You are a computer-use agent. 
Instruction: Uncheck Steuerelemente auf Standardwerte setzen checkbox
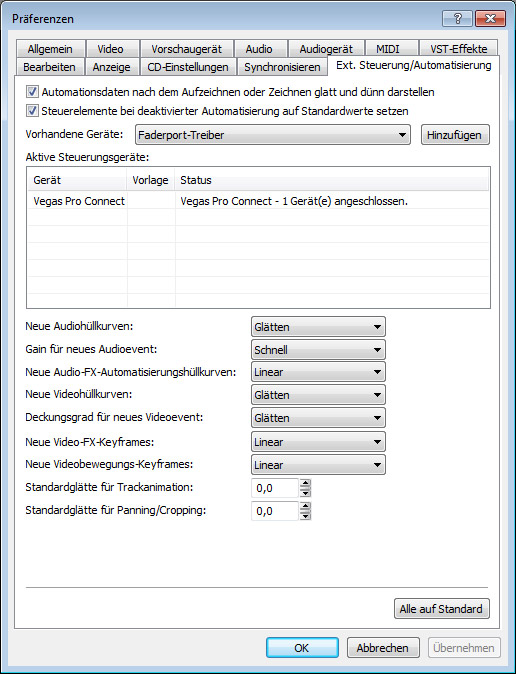[x=32, y=111]
